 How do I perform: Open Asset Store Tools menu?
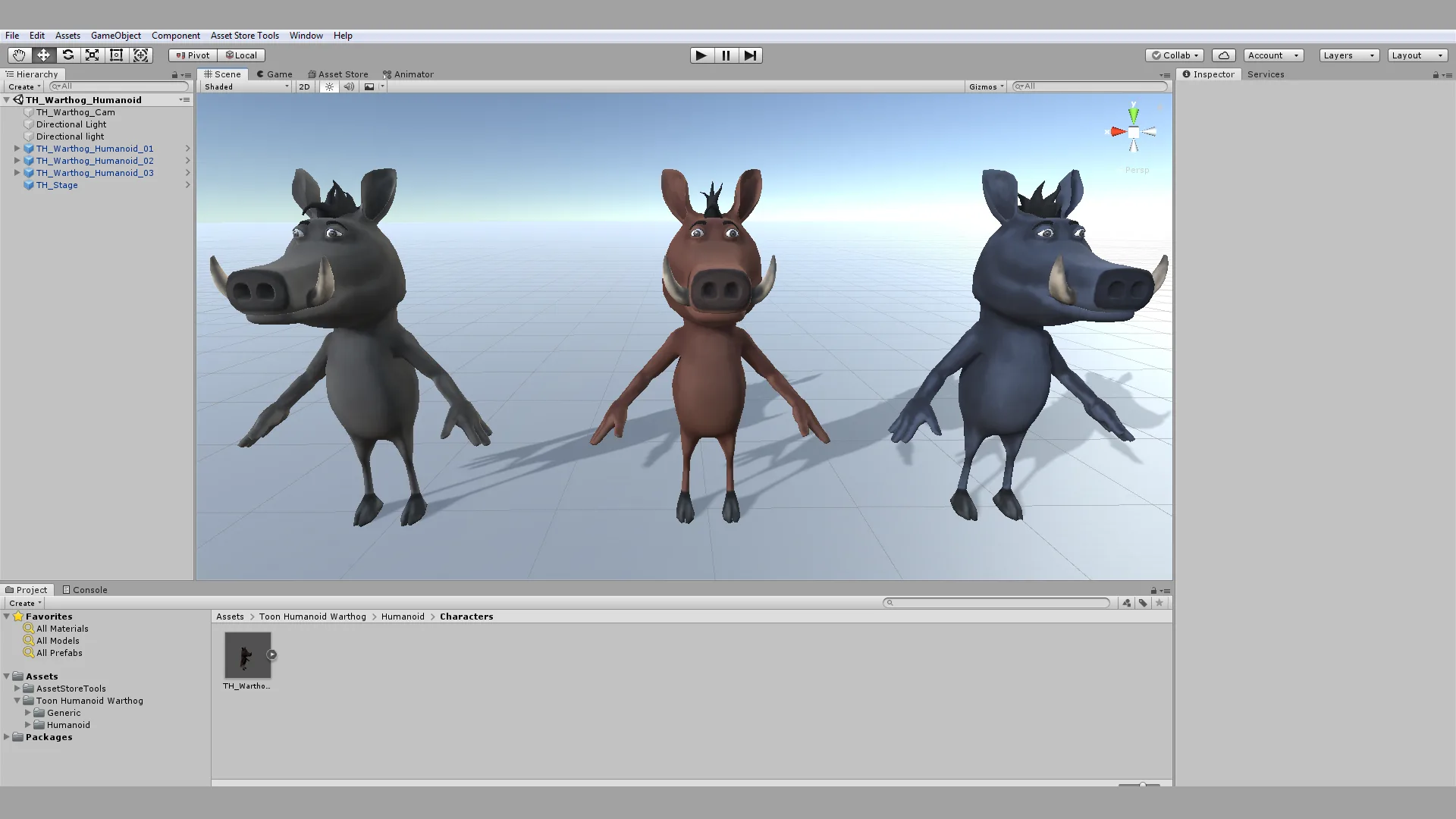(245, 36)
